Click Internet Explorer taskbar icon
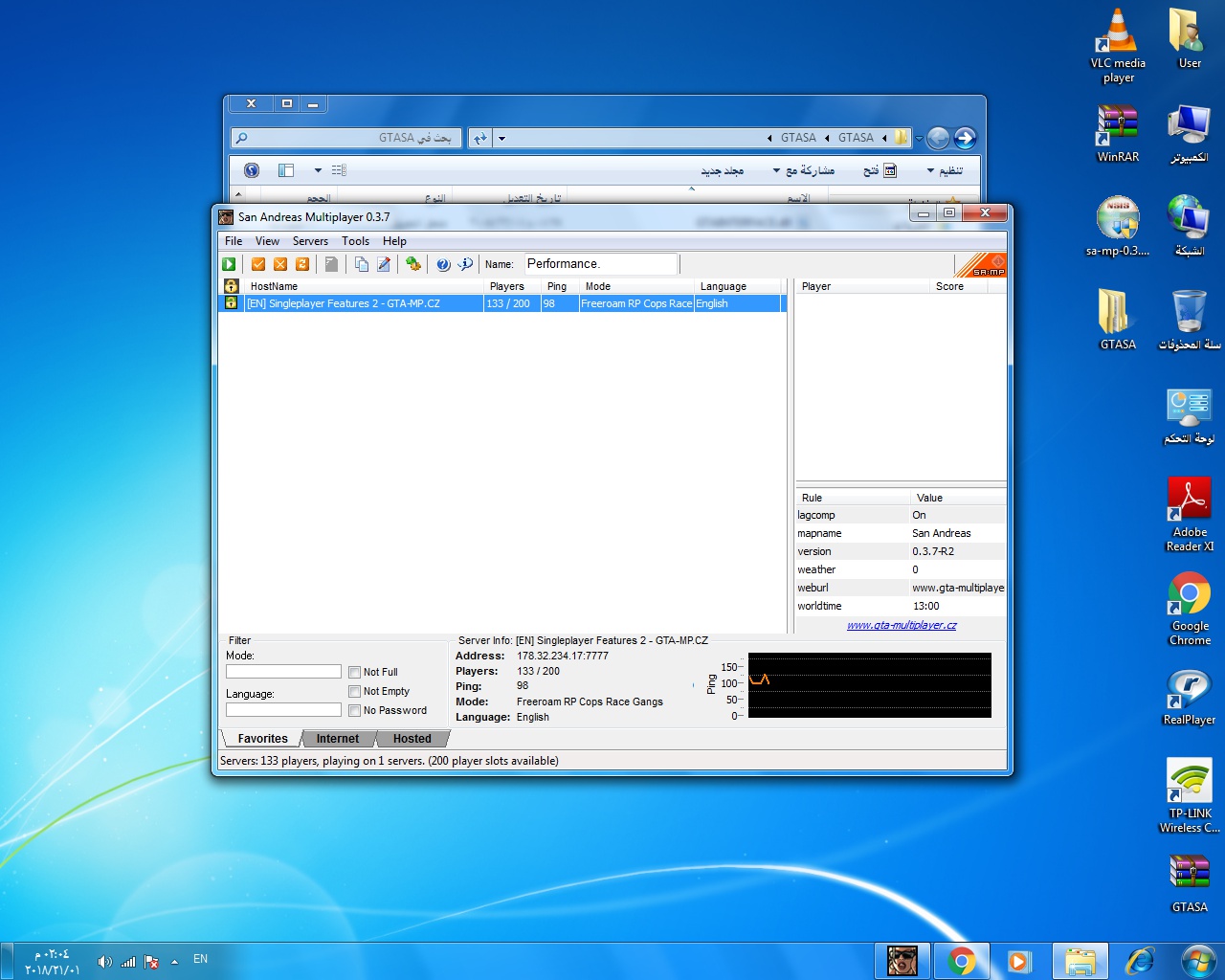 point(1140,961)
